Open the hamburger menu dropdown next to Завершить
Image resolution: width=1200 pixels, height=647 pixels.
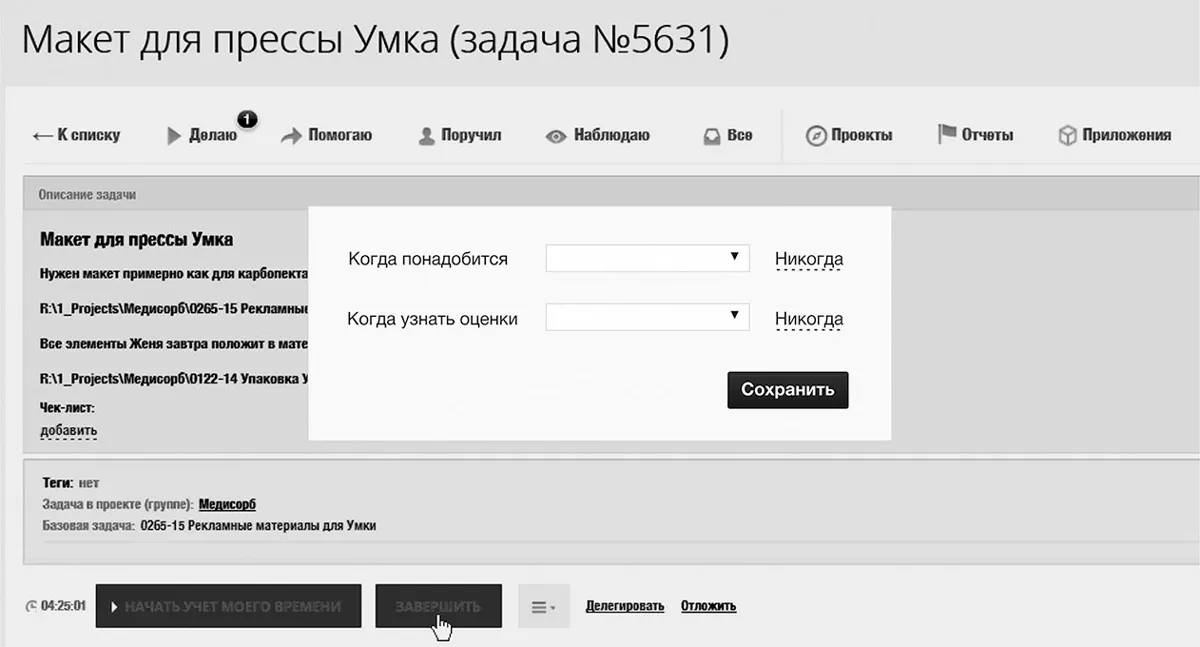pyautogui.click(x=544, y=606)
